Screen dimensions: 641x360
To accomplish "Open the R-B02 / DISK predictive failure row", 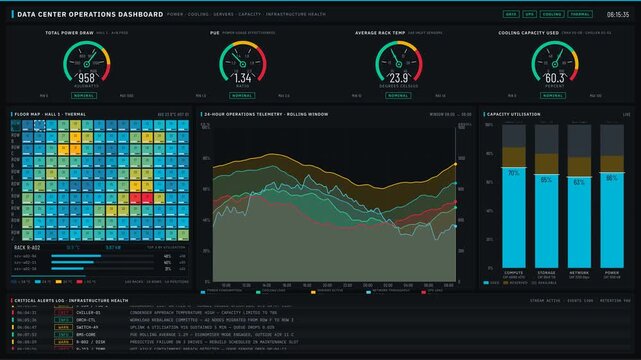I will click(321, 342).
